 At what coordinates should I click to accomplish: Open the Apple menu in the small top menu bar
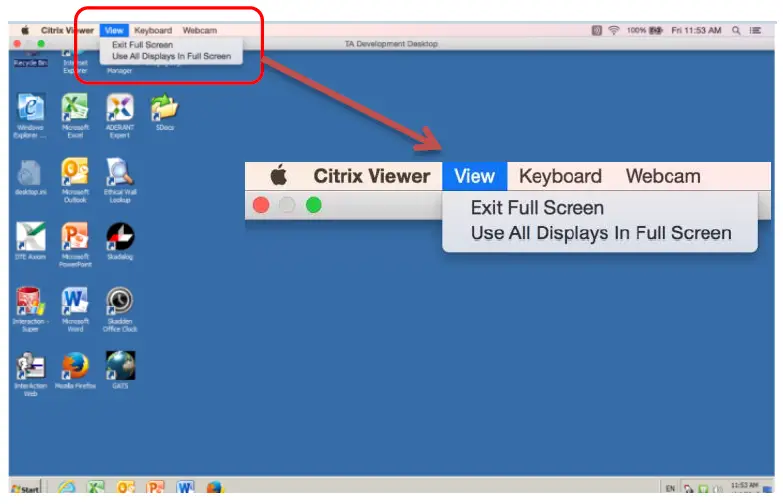coord(25,30)
